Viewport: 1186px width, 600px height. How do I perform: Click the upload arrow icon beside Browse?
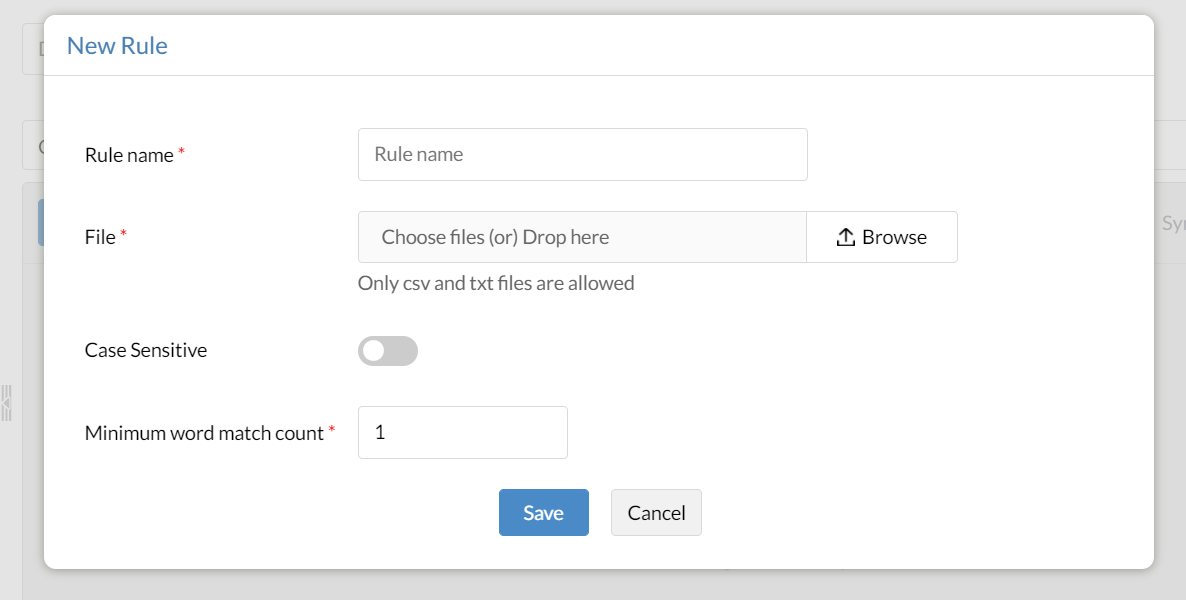(x=845, y=237)
